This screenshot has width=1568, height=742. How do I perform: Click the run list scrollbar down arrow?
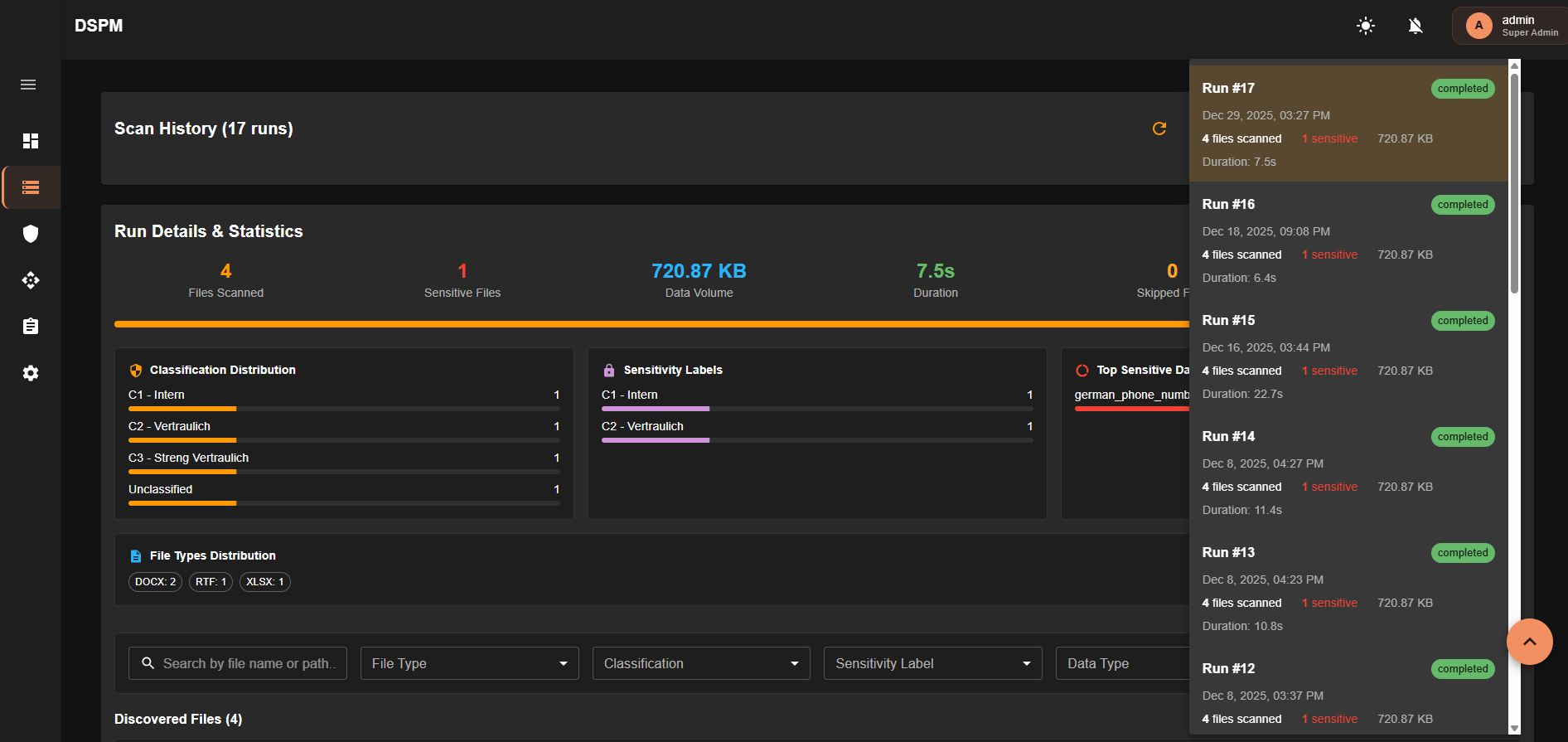[1514, 729]
